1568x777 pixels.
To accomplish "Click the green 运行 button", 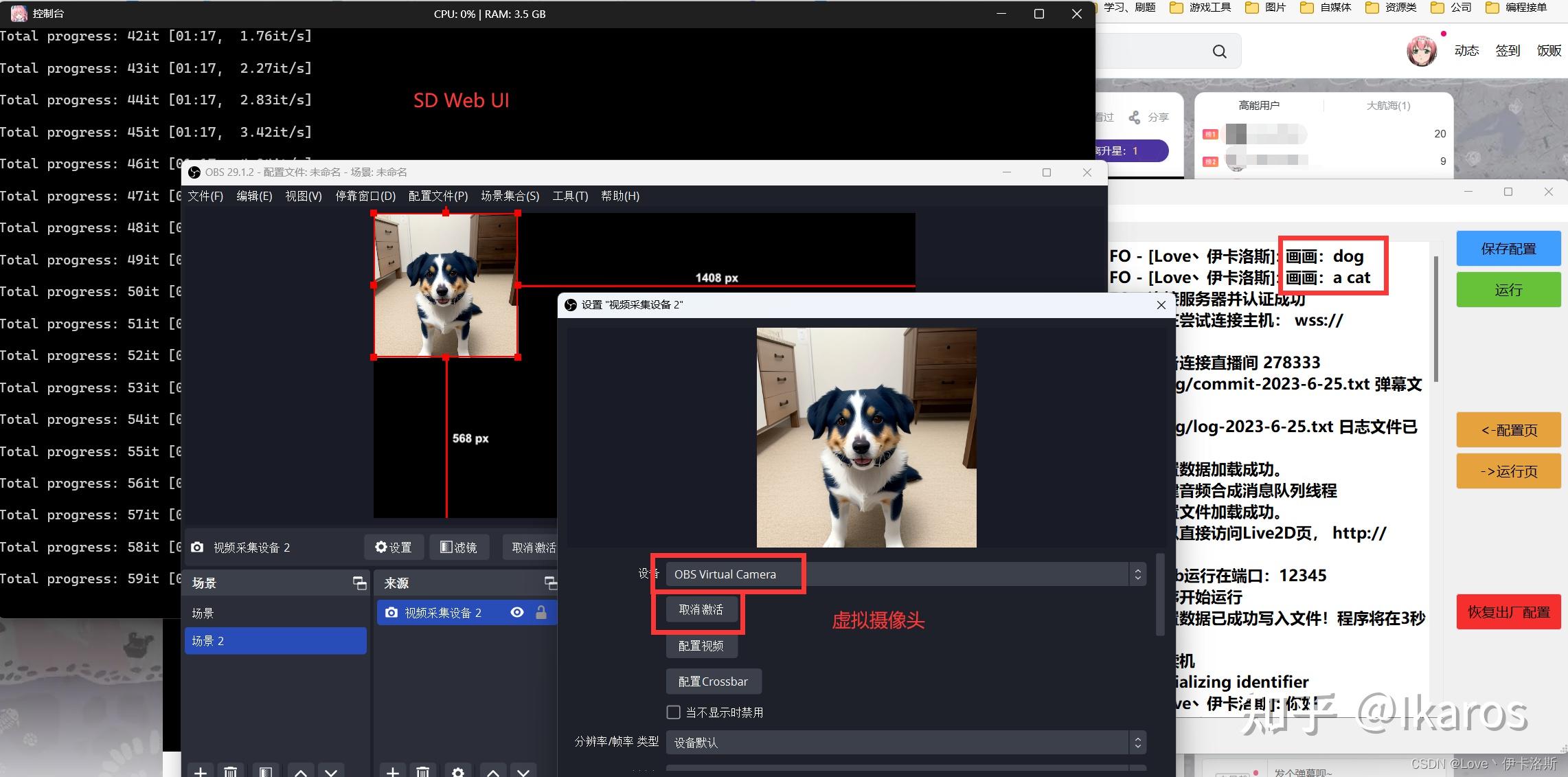I will click(1508, 289).
